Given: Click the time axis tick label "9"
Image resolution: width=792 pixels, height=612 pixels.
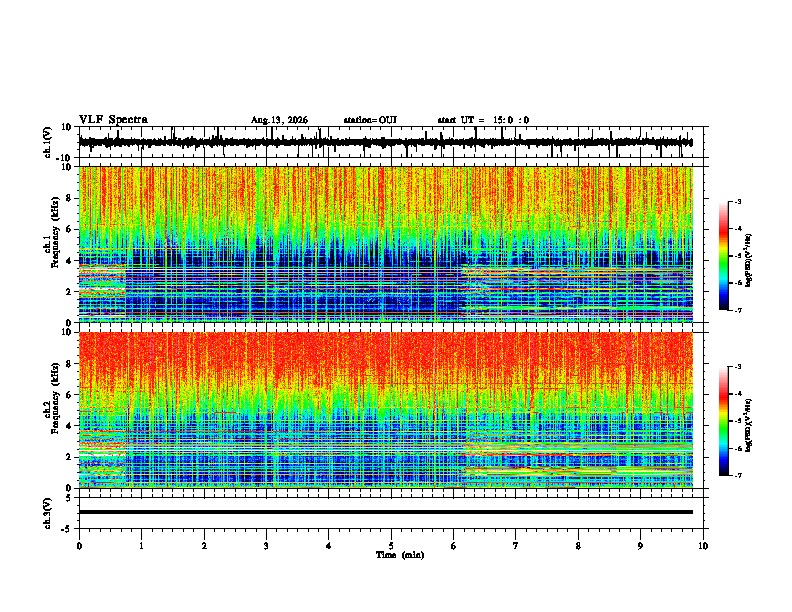Looking at the screenshot, I should (640, 546).
